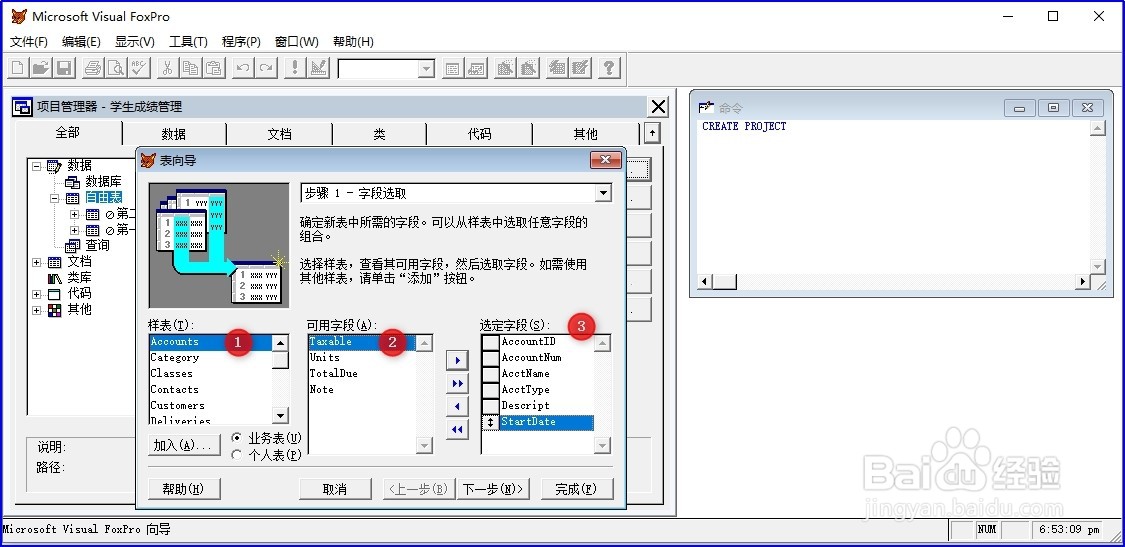
Task: Expand the 文档 tree node
Action: (x=37, y=262)
